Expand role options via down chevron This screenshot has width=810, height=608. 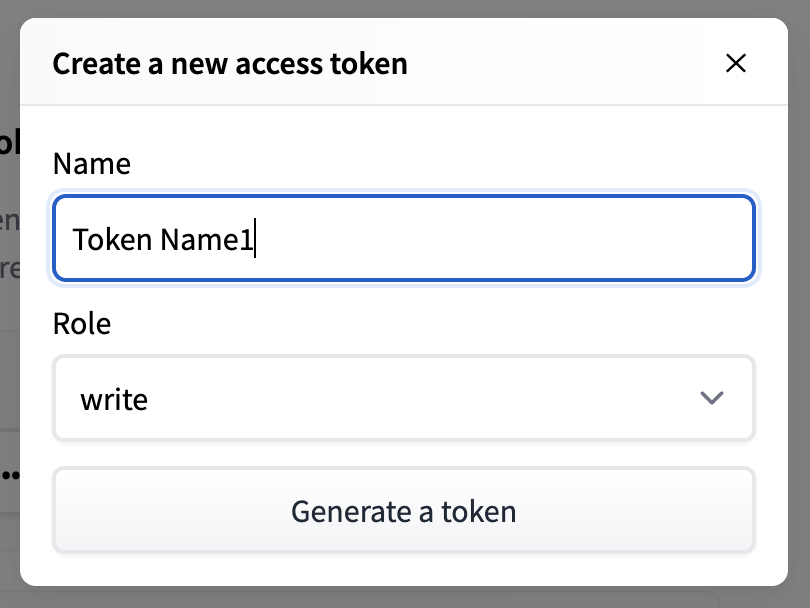pyautogui.click(x=712, y=399)
